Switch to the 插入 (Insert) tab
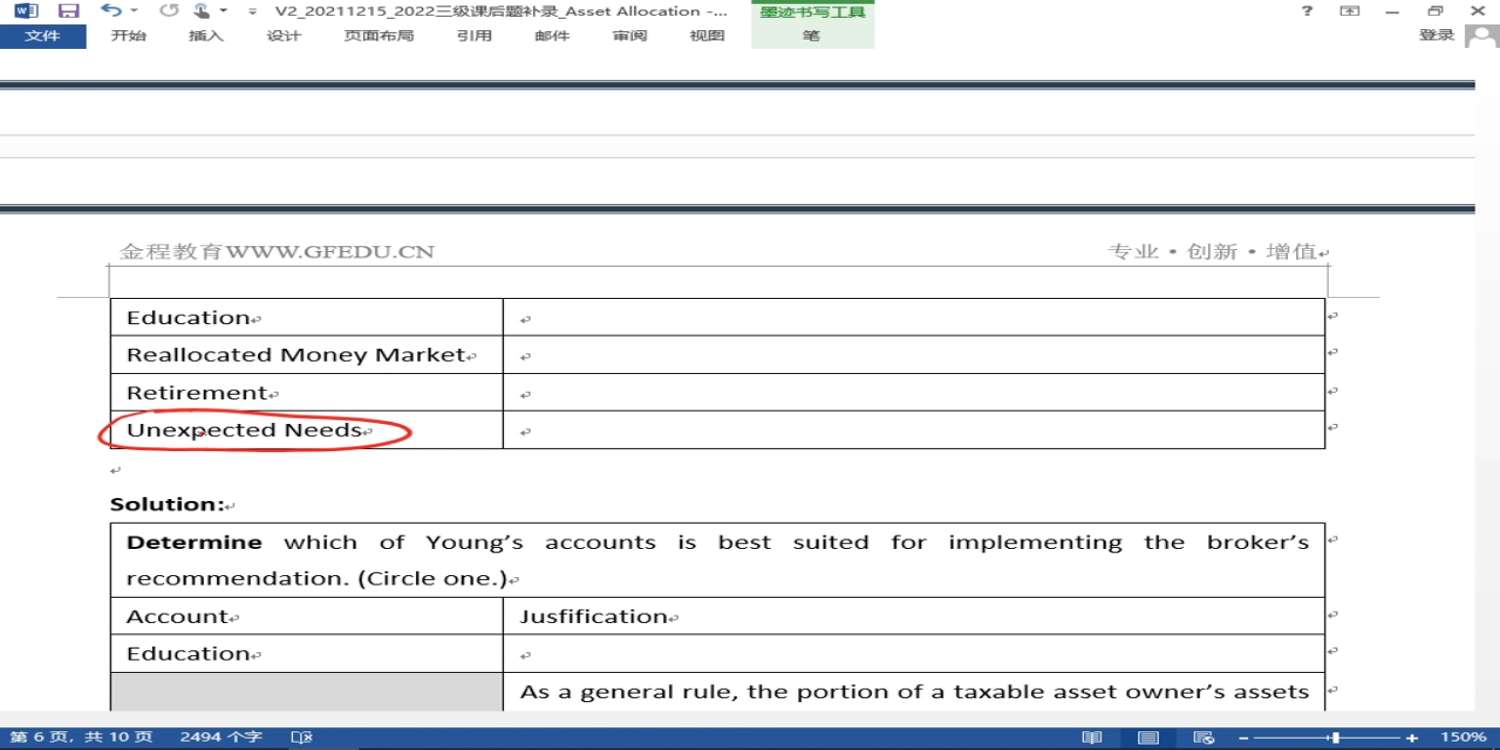The image size is (1500, 750). [206, 36]
